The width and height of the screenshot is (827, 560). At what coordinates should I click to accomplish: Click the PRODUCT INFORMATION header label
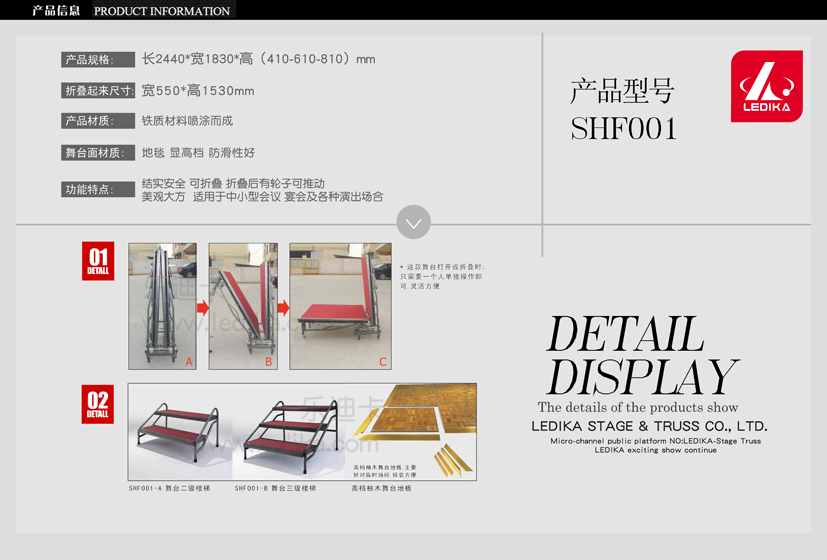pyautogui.click(x=162, y=11)
